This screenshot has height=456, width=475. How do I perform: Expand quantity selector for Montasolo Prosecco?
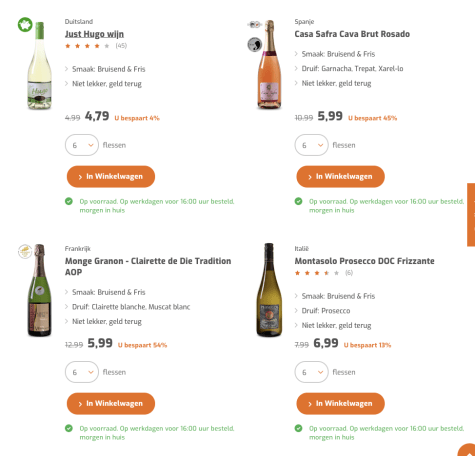pos(311,372)
